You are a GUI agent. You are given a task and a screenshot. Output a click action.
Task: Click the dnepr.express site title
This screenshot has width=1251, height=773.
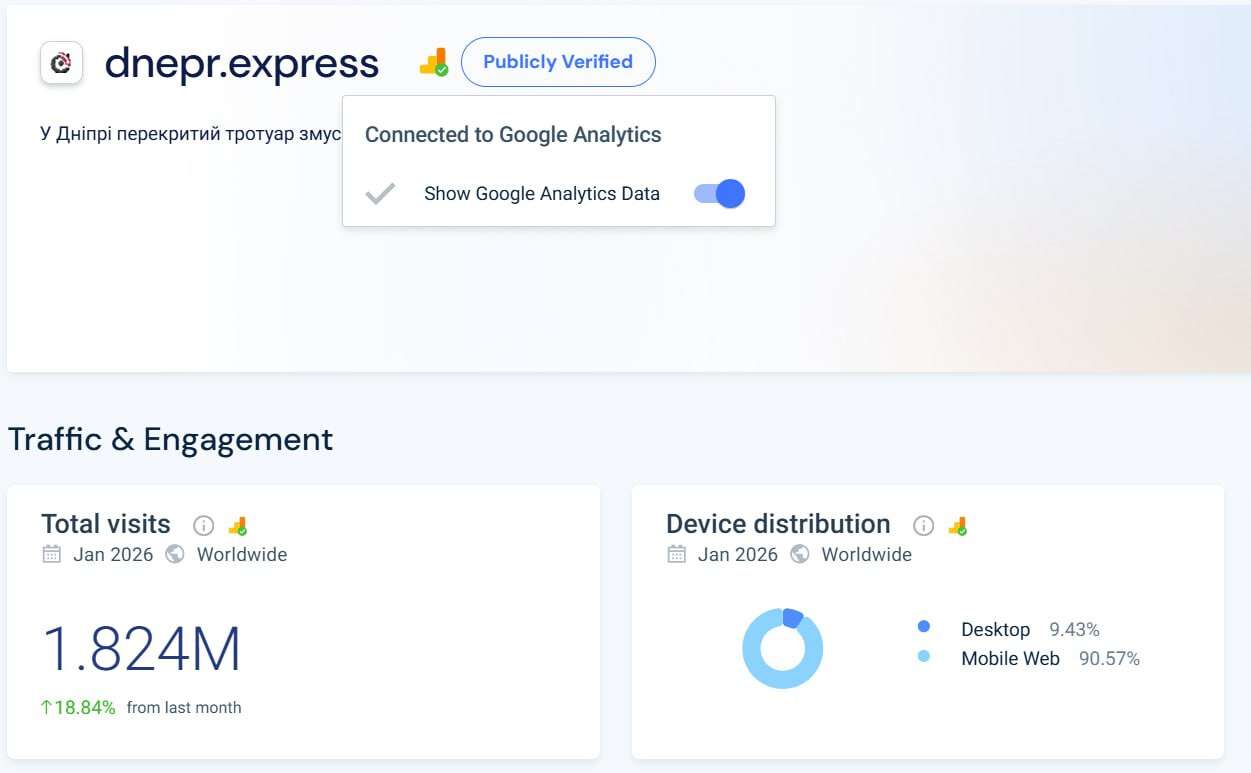click(242, 63)
